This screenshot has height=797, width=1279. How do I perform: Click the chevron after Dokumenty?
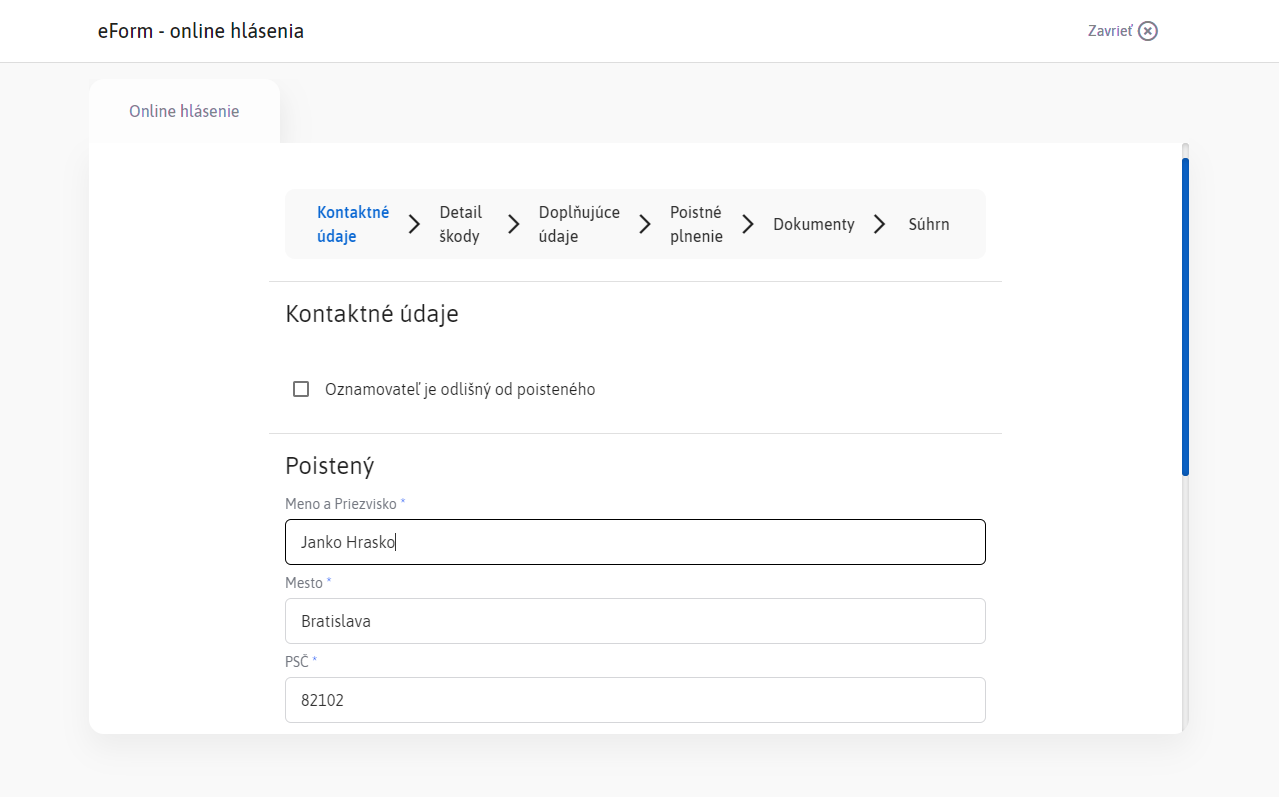point(880,224)
